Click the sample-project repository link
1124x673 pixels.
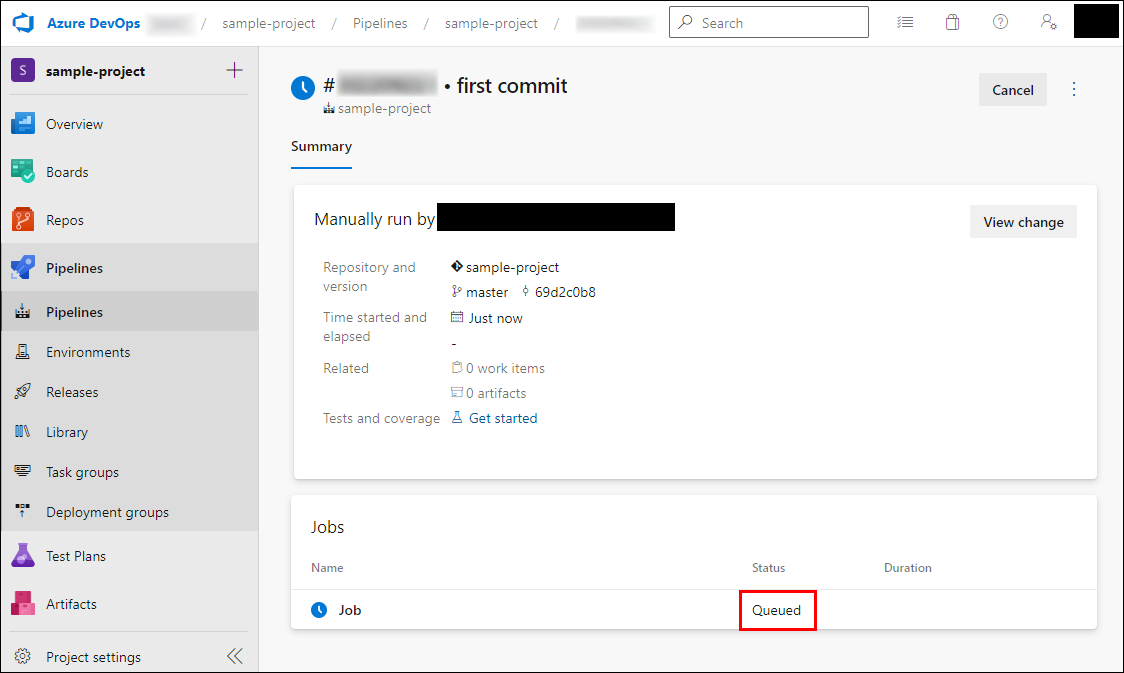pyautogui.click(x=512, y=267)
